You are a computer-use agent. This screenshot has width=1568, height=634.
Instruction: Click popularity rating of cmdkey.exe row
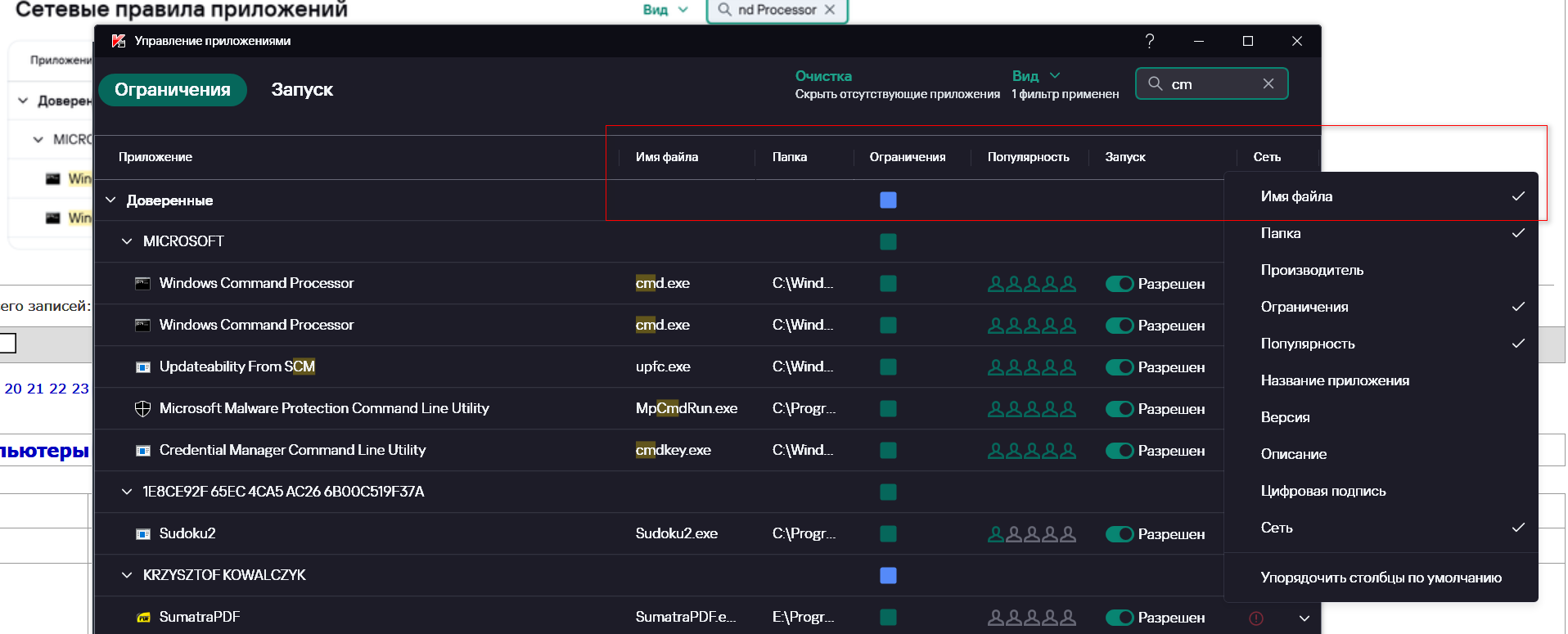tap(1032, 451)
